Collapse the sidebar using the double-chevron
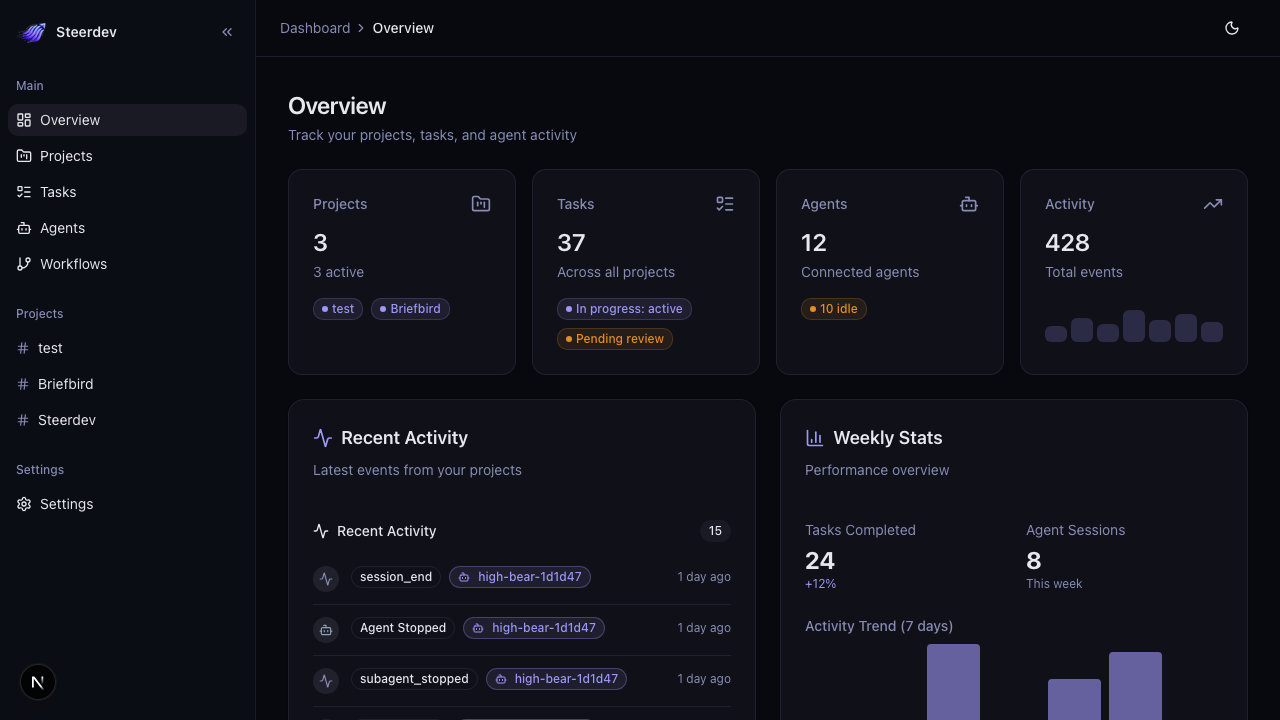 pyautogui.click(x=227, y=31)
